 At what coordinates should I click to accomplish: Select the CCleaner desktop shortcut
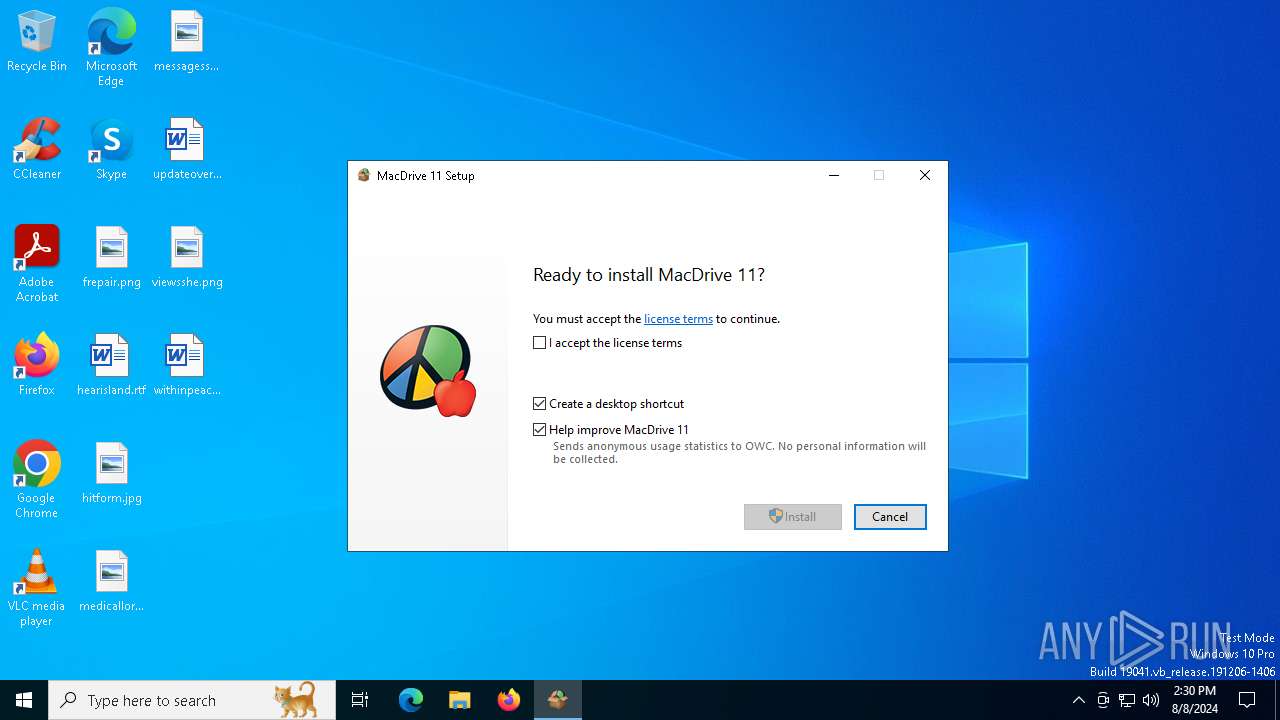click(x=37, y=150)
